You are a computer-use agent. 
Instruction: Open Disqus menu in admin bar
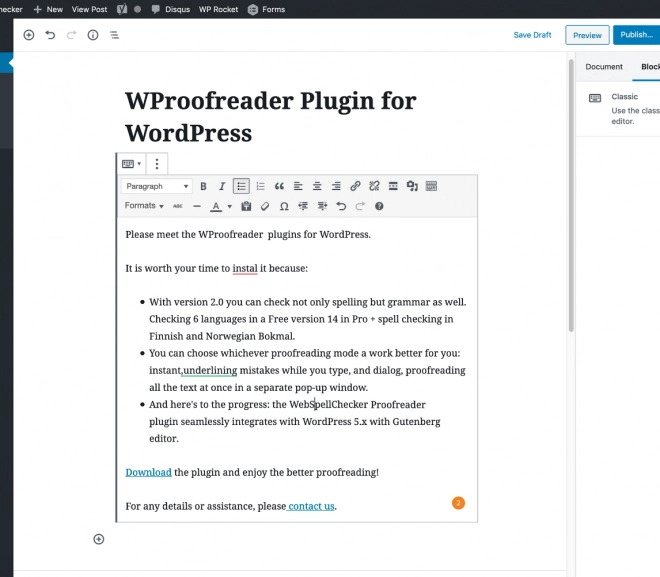(x=171, y=9)
